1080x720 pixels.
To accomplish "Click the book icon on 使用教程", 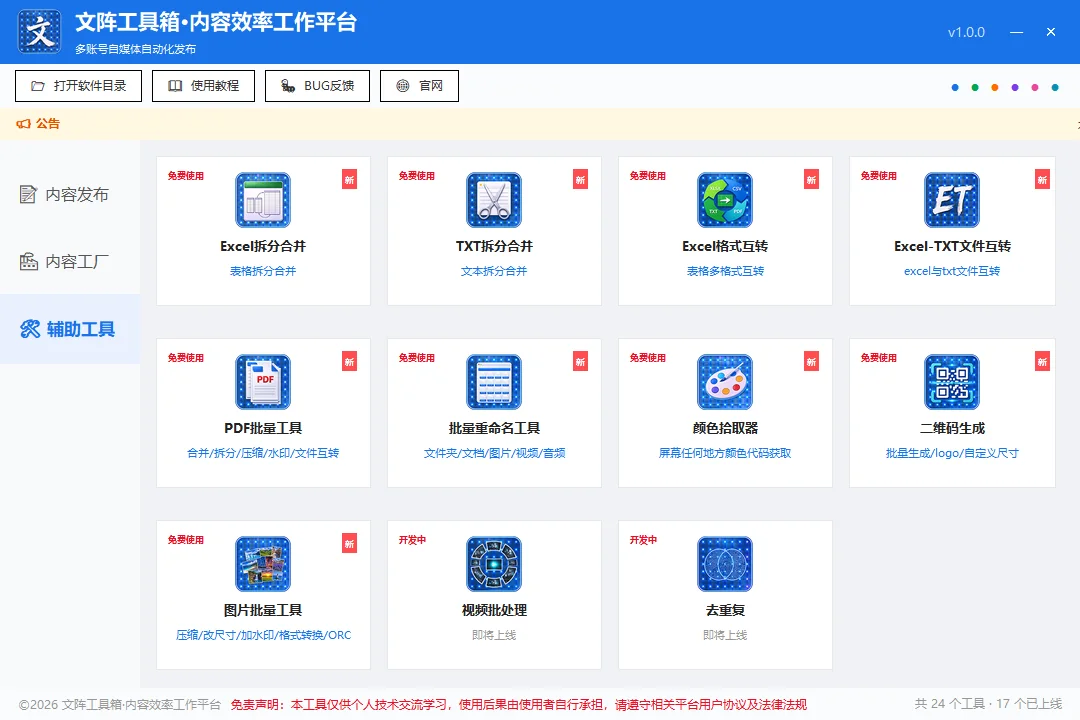I will pyautogui.click(x=176, y=86).
